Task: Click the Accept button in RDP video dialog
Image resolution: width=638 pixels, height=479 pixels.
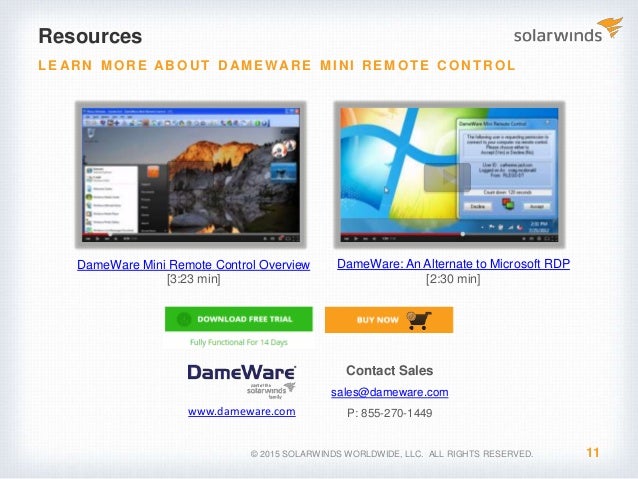Action: tap(537, 206)
